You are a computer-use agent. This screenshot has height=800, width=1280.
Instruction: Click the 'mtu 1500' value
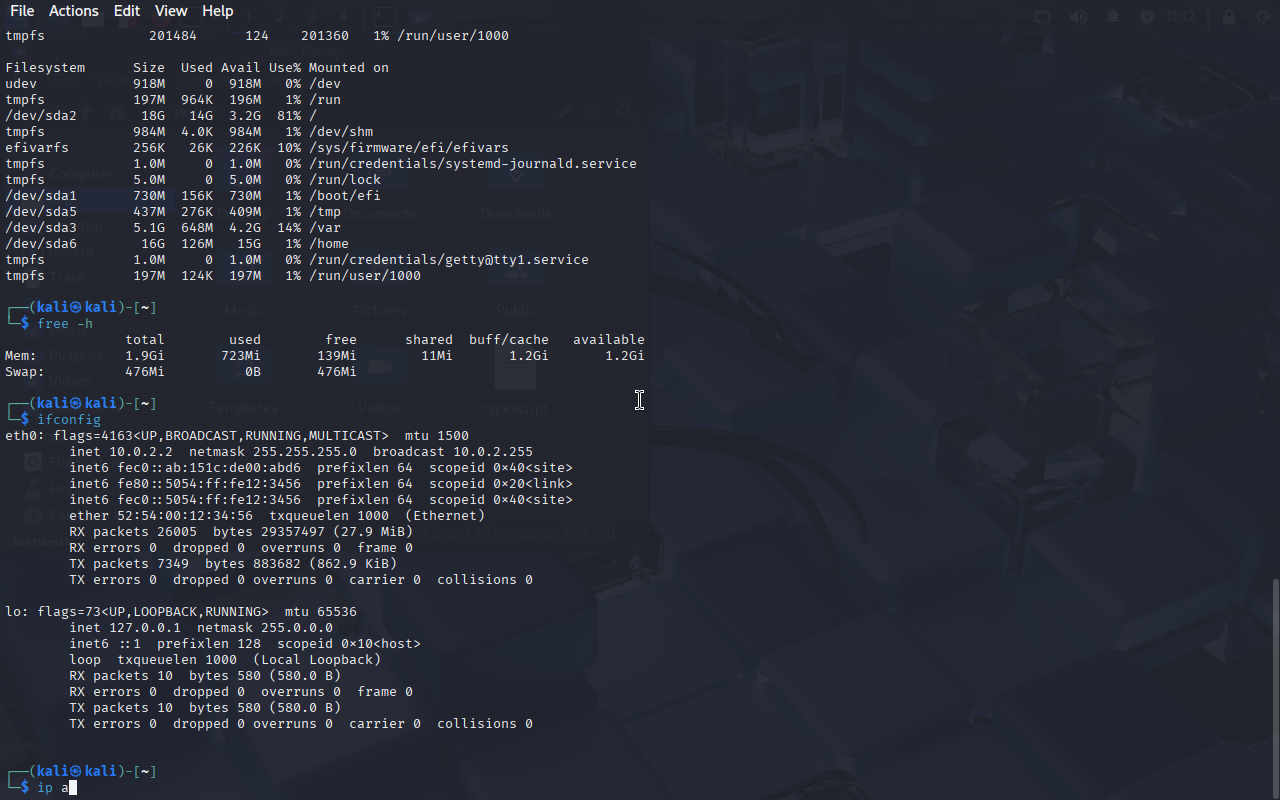(x=437, y=436)
